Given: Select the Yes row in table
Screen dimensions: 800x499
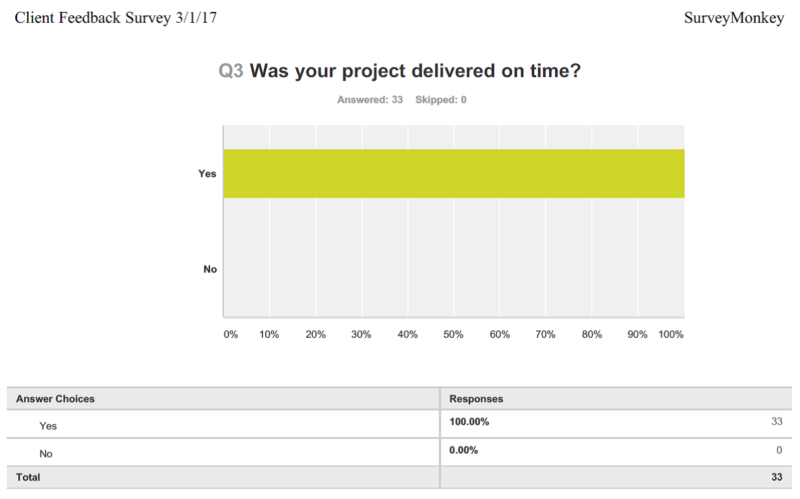Looking at the screenshot, I should click(399, 424).
